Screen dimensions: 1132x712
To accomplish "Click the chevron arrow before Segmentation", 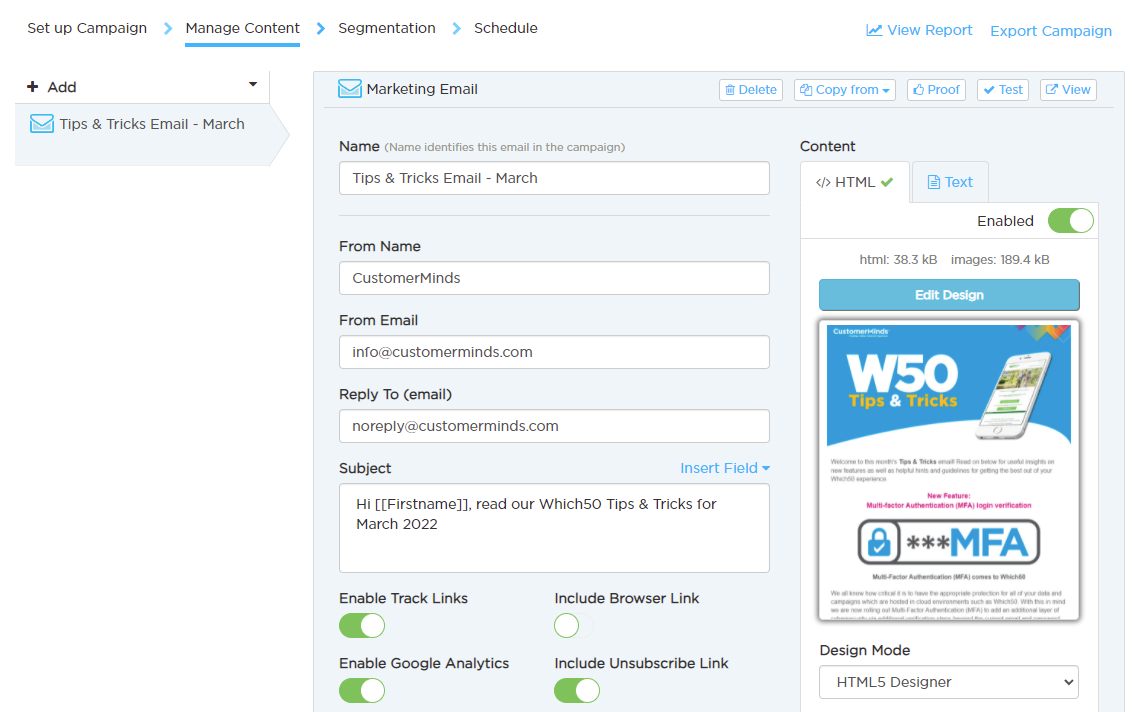I will (x=321, y=28).
